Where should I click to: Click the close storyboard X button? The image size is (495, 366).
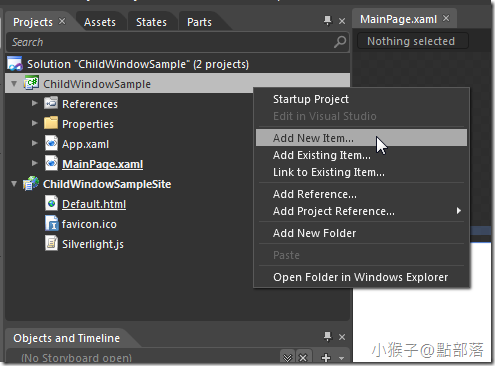coord(303,358)
